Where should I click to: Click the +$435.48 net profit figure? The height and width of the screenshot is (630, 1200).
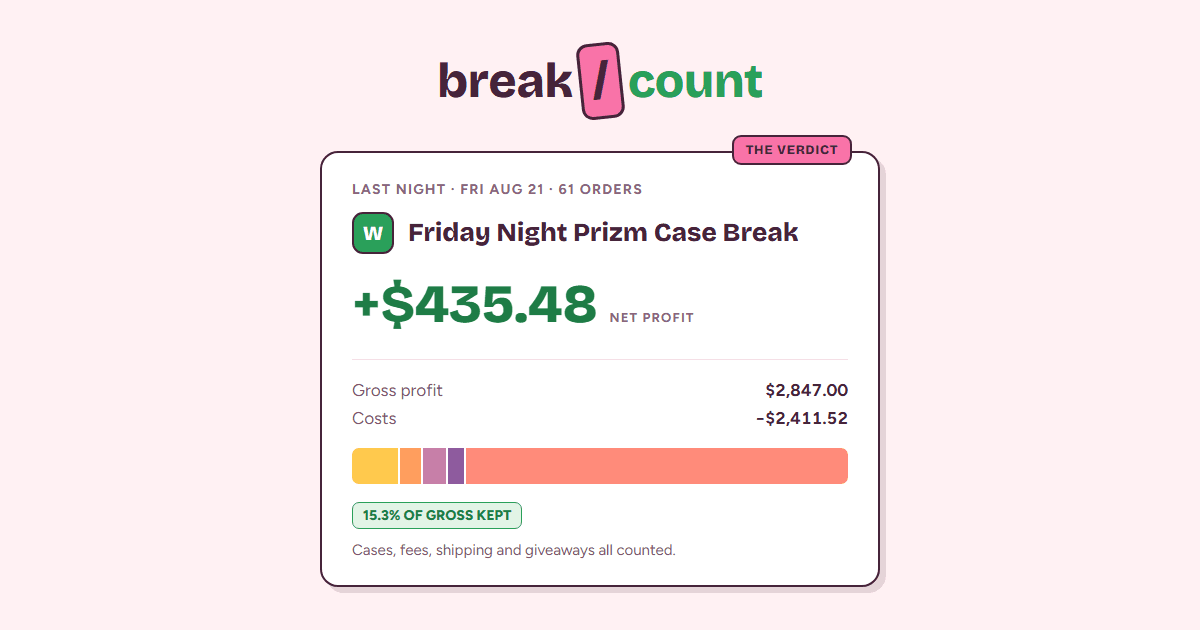475,304
